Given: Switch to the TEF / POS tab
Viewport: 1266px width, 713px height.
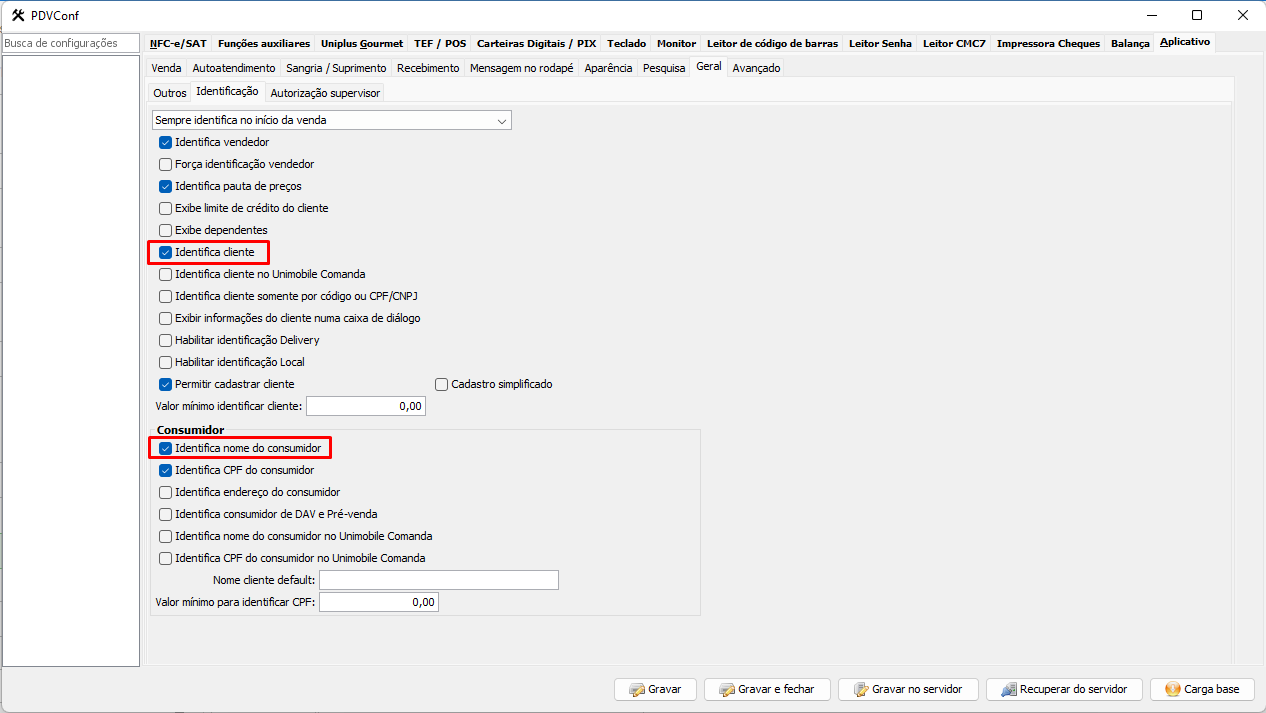Looking at the screenshot, I should [440, 44].
